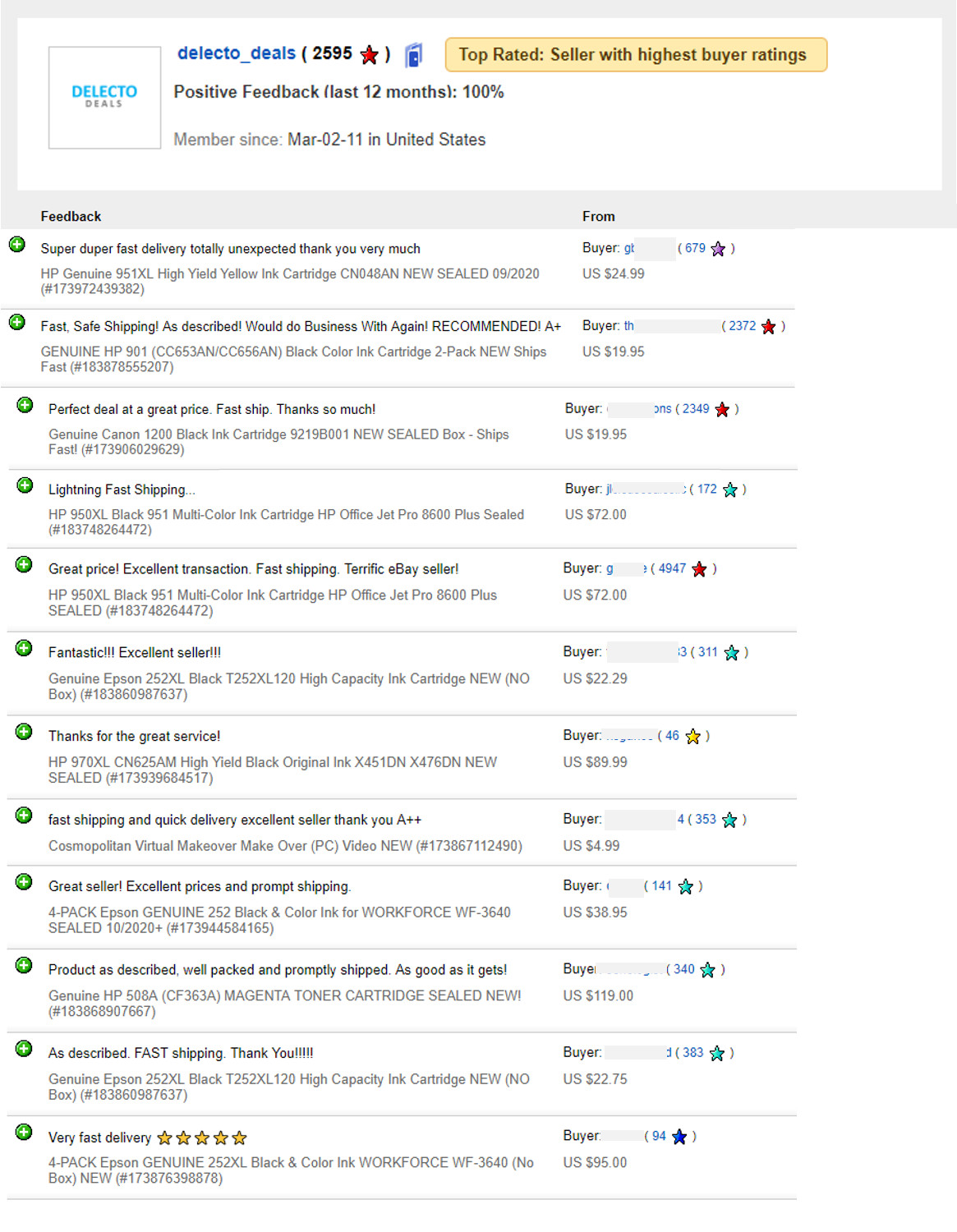
Task: Click the yellow star beside score 46
Action: click(692, 737)
